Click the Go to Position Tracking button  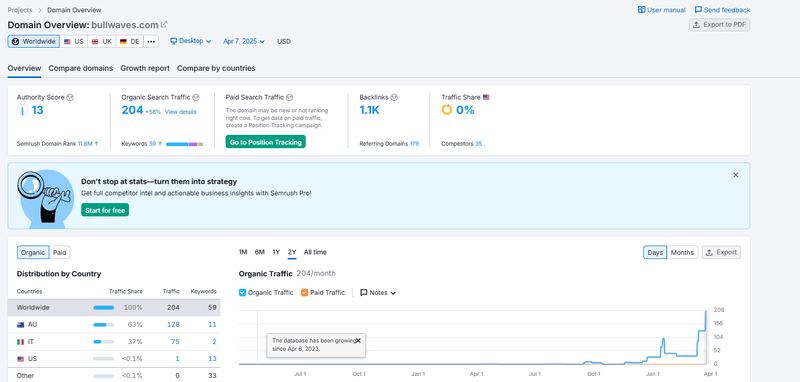click(x=265, y=142)
